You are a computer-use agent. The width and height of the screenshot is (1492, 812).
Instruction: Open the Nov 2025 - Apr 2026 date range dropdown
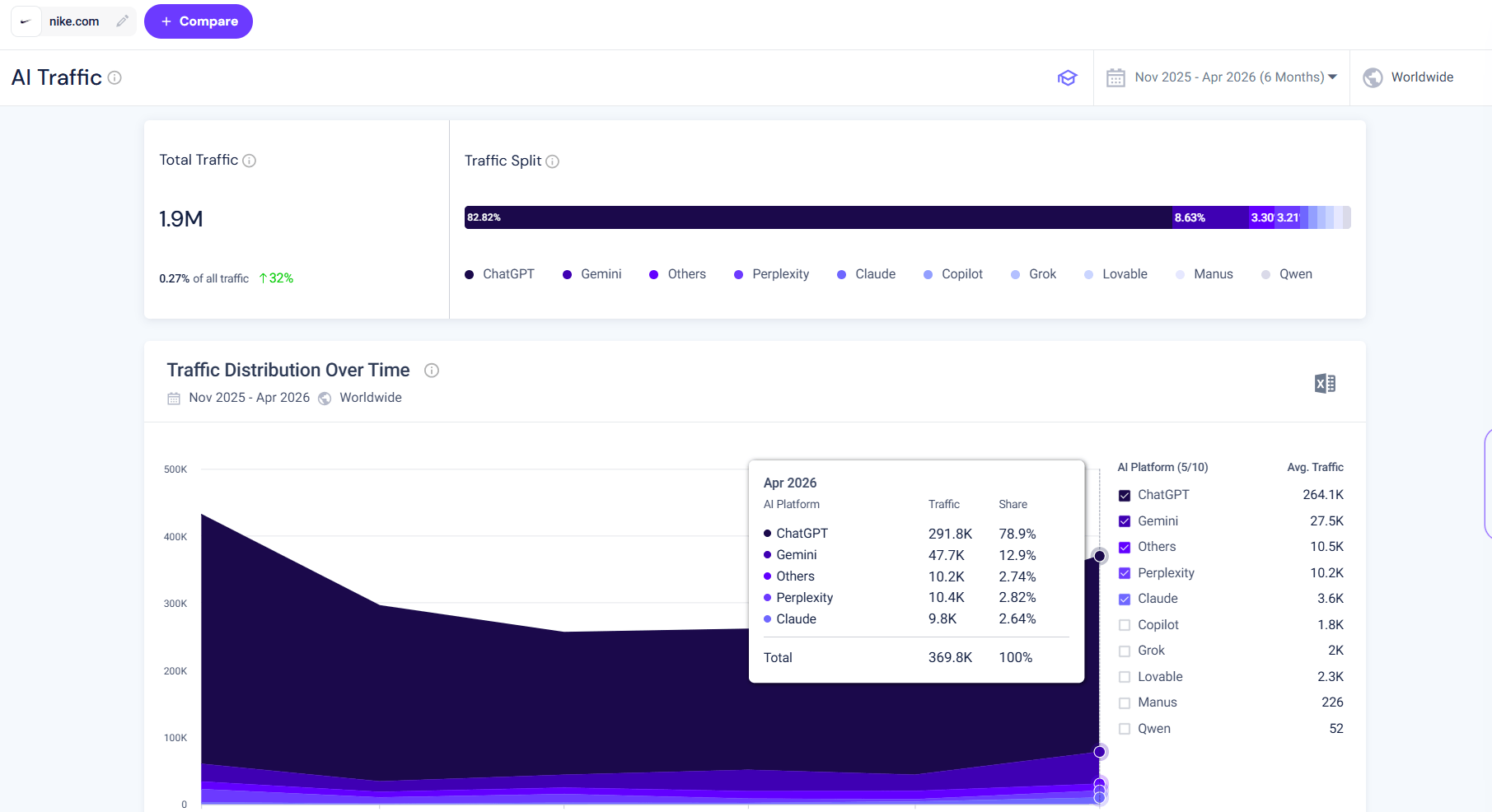[1236, 77]
